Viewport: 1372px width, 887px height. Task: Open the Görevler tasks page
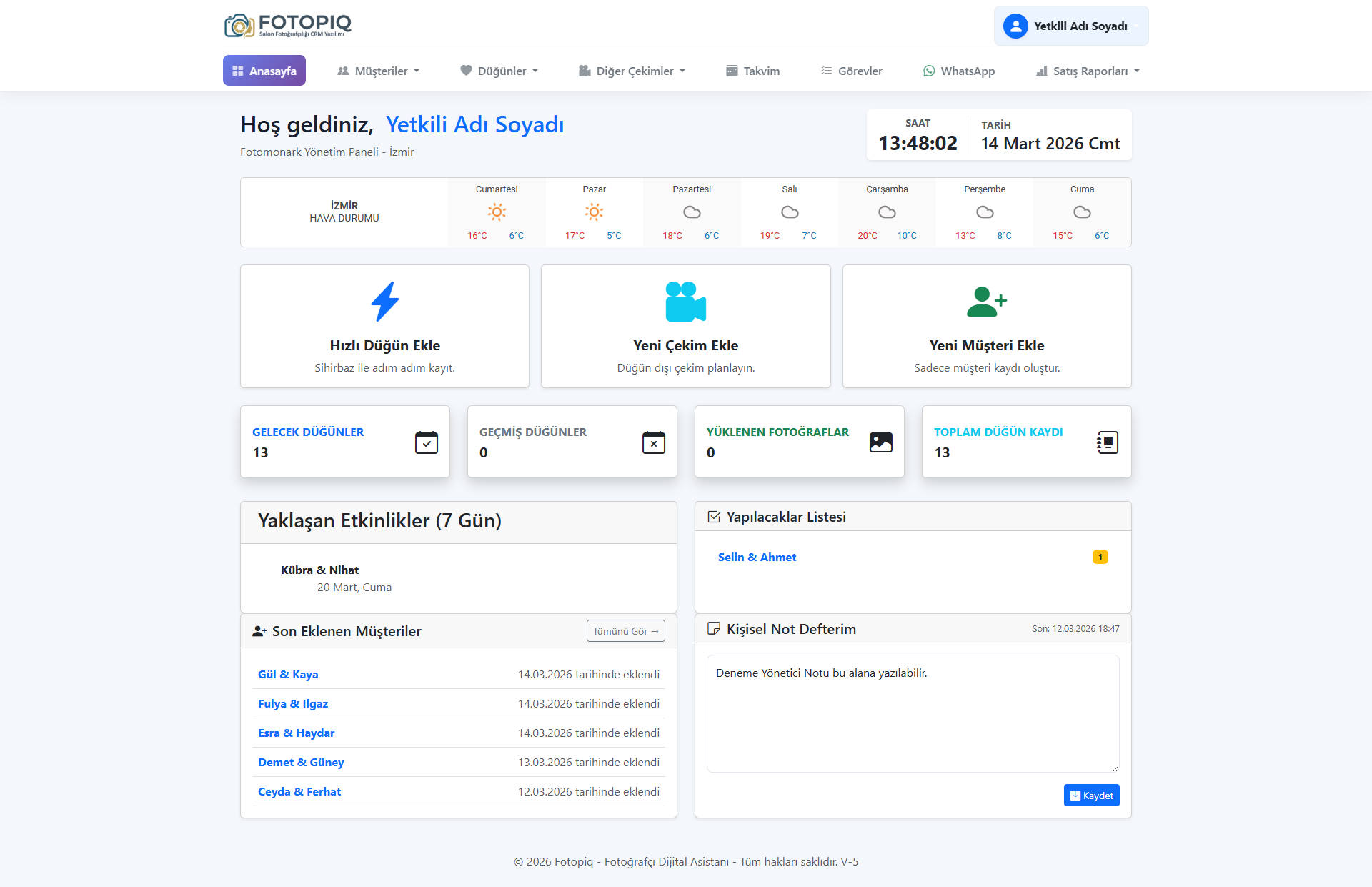click(x=851, y=71)
